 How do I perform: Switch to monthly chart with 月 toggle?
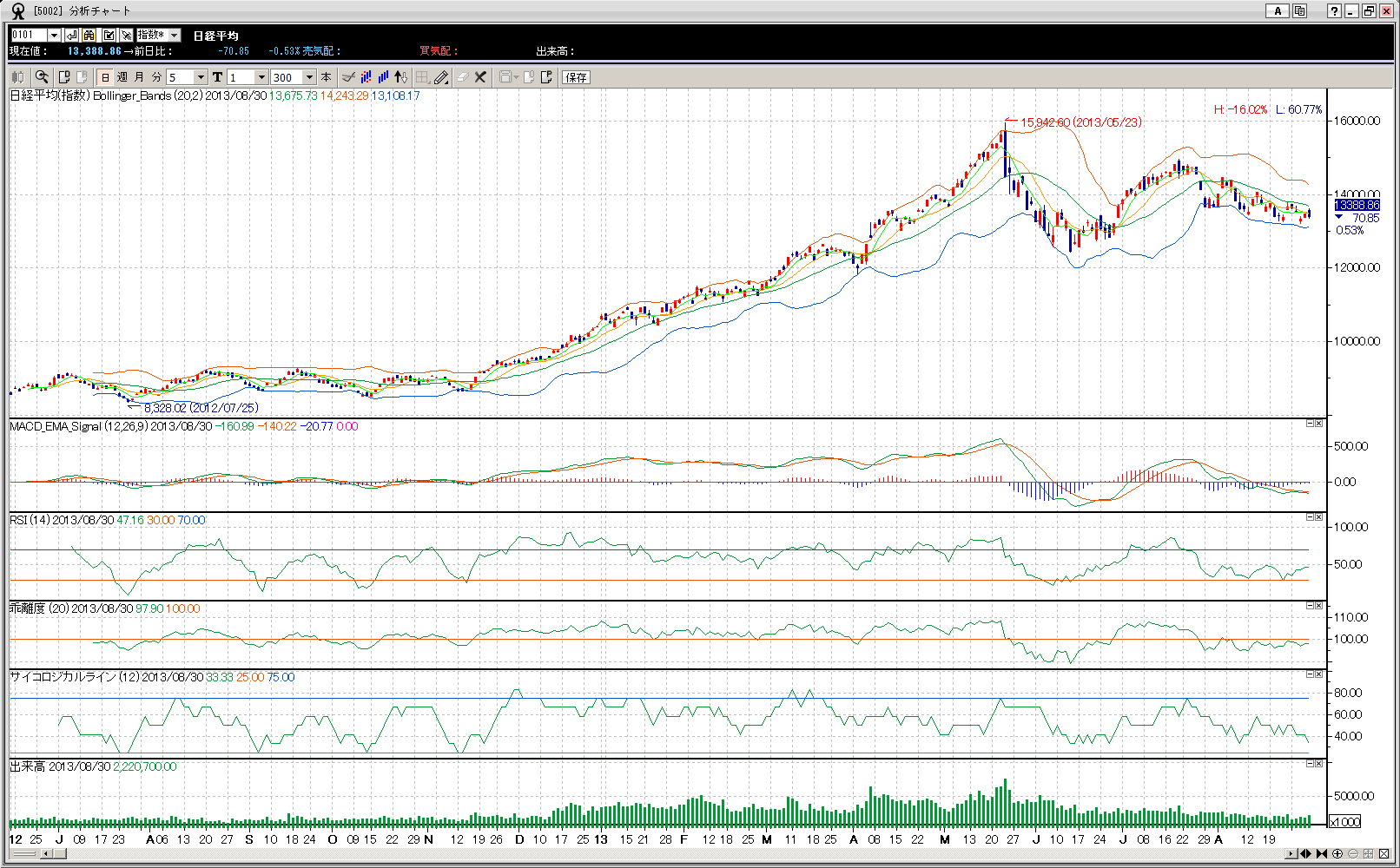pyautogui.click(x=139, y=77)
